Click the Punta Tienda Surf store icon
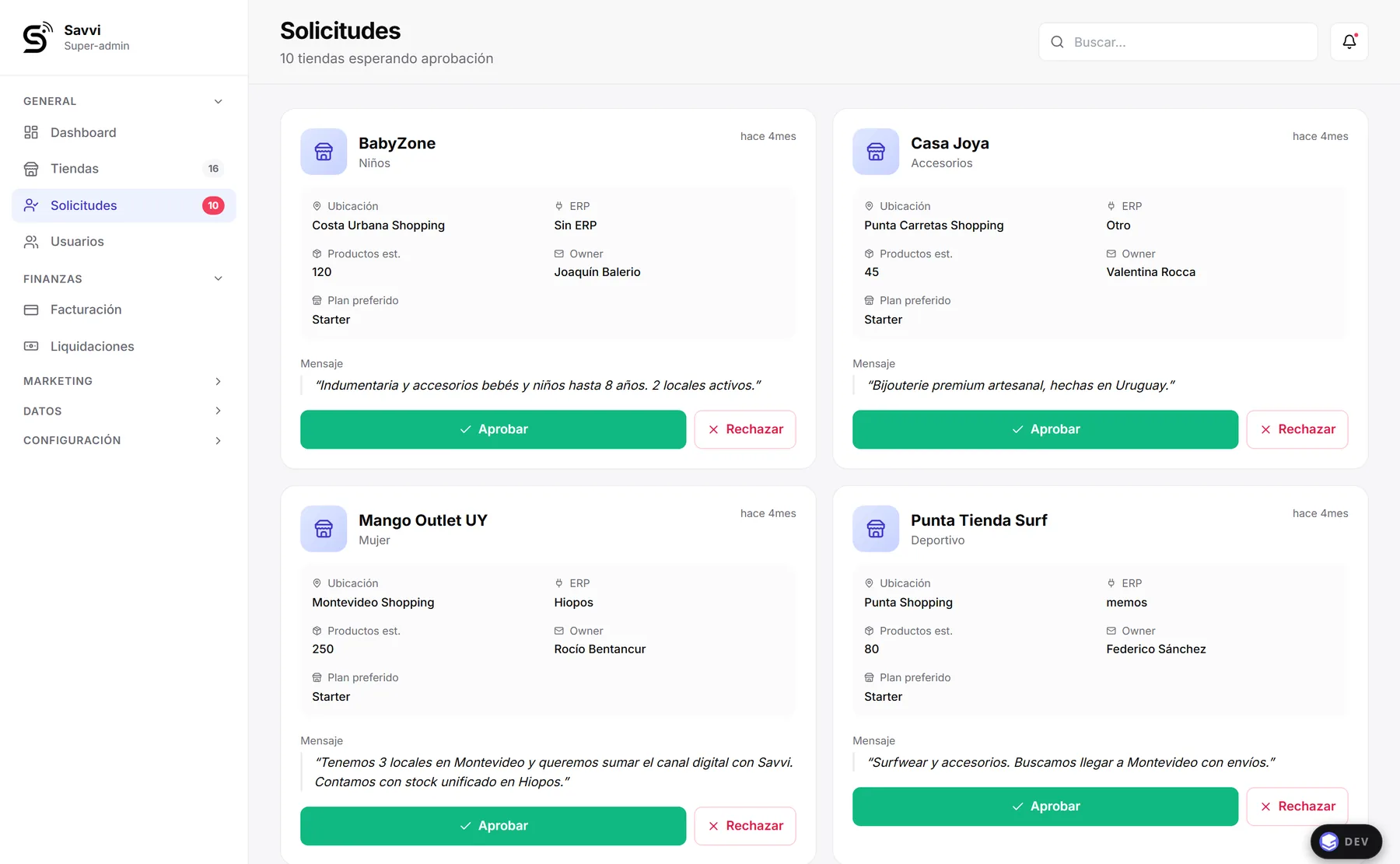This screenshot has width=1400, height=864. (876, 529)
